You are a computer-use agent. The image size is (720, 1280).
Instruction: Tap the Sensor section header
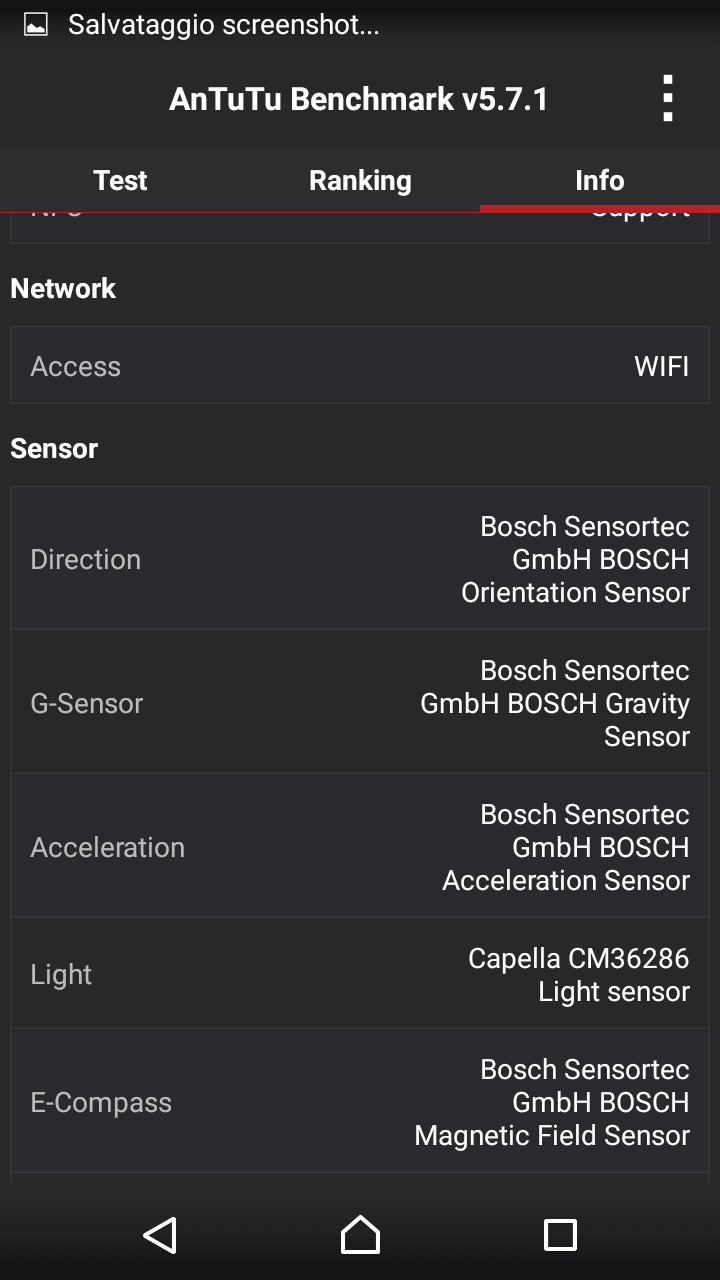54,448
